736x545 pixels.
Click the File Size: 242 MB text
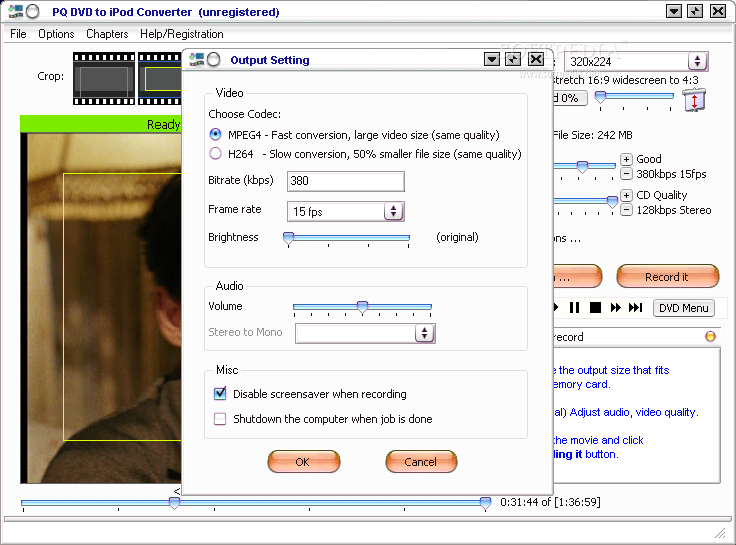coord(593,135)
